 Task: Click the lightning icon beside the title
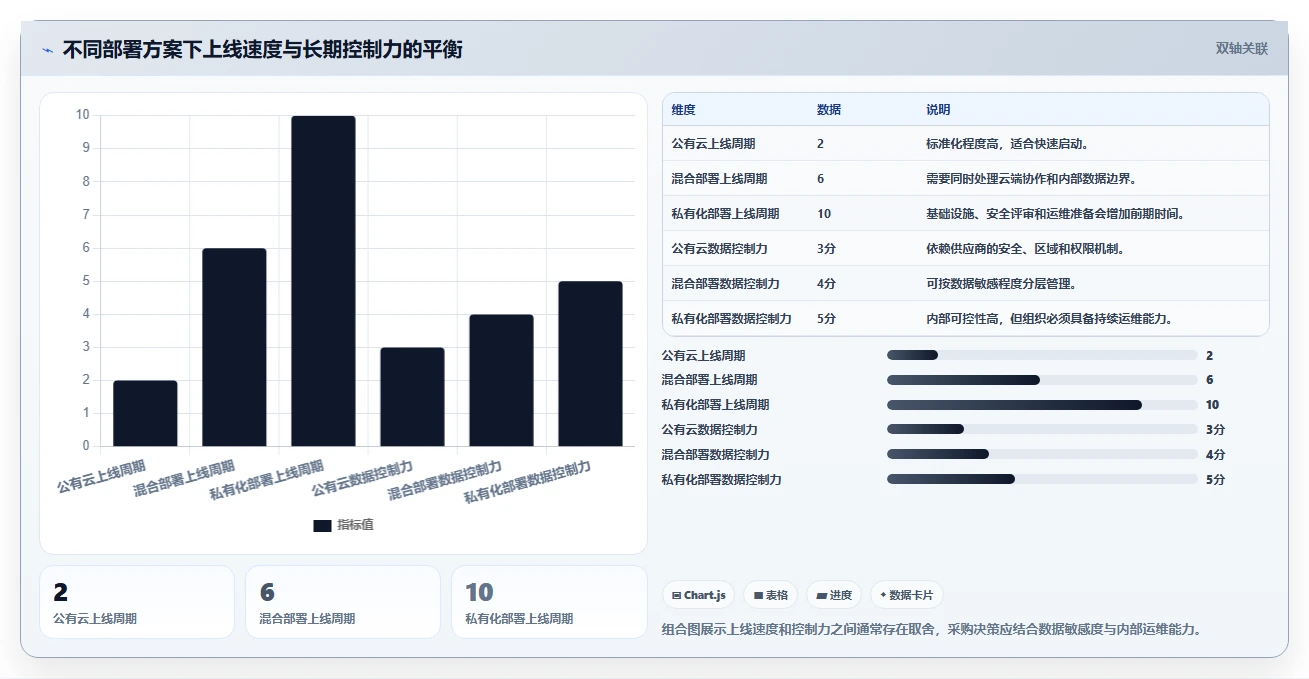pos(47,50)
